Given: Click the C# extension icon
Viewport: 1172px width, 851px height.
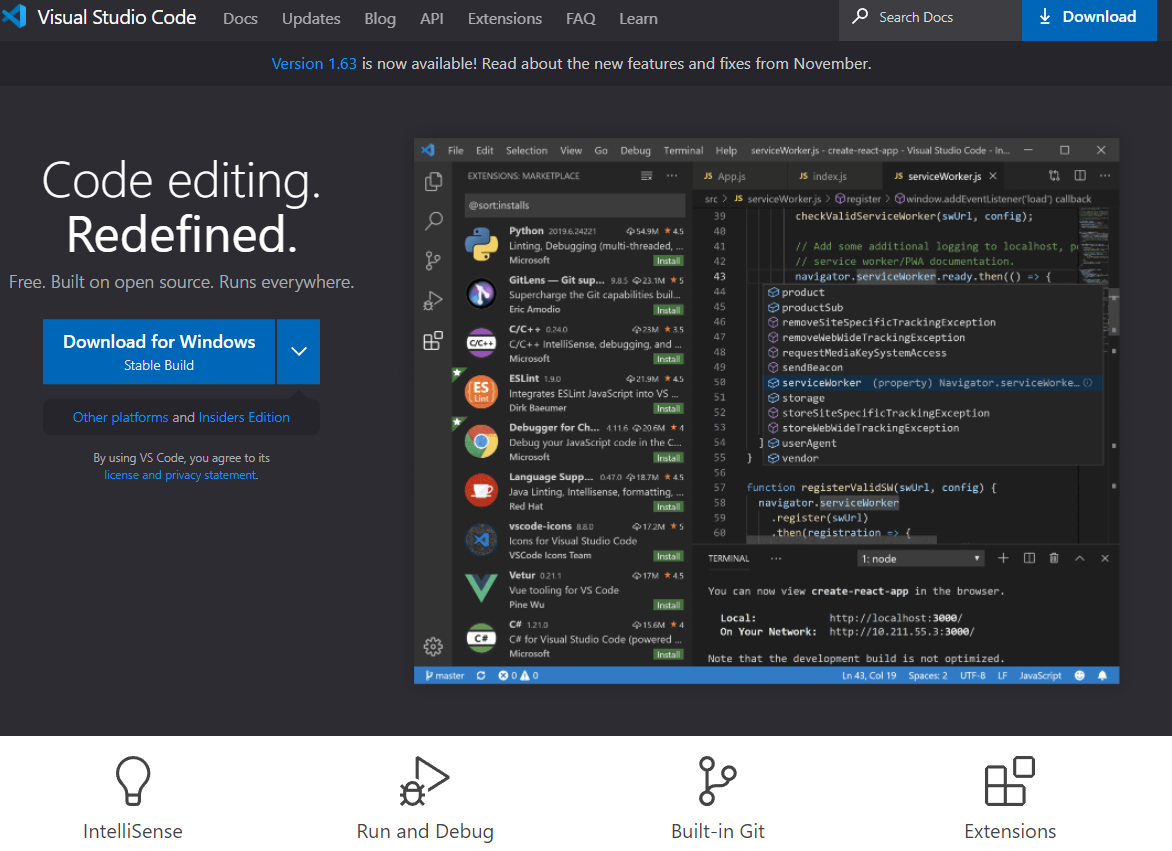Looking at the screenshot, I should coord(481,638).
